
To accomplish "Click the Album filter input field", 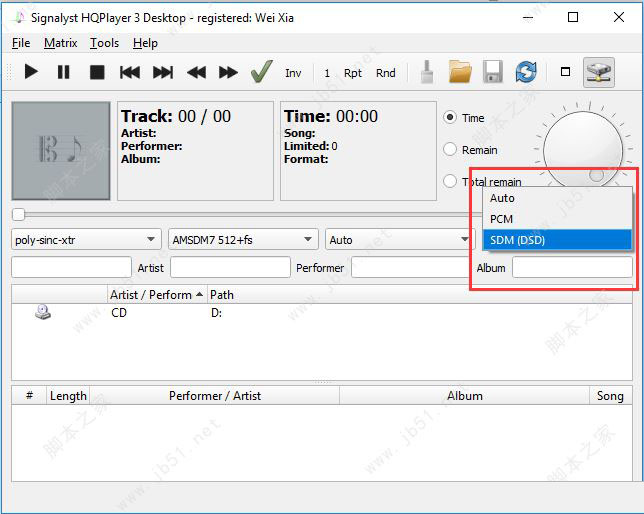I will 572,267.
